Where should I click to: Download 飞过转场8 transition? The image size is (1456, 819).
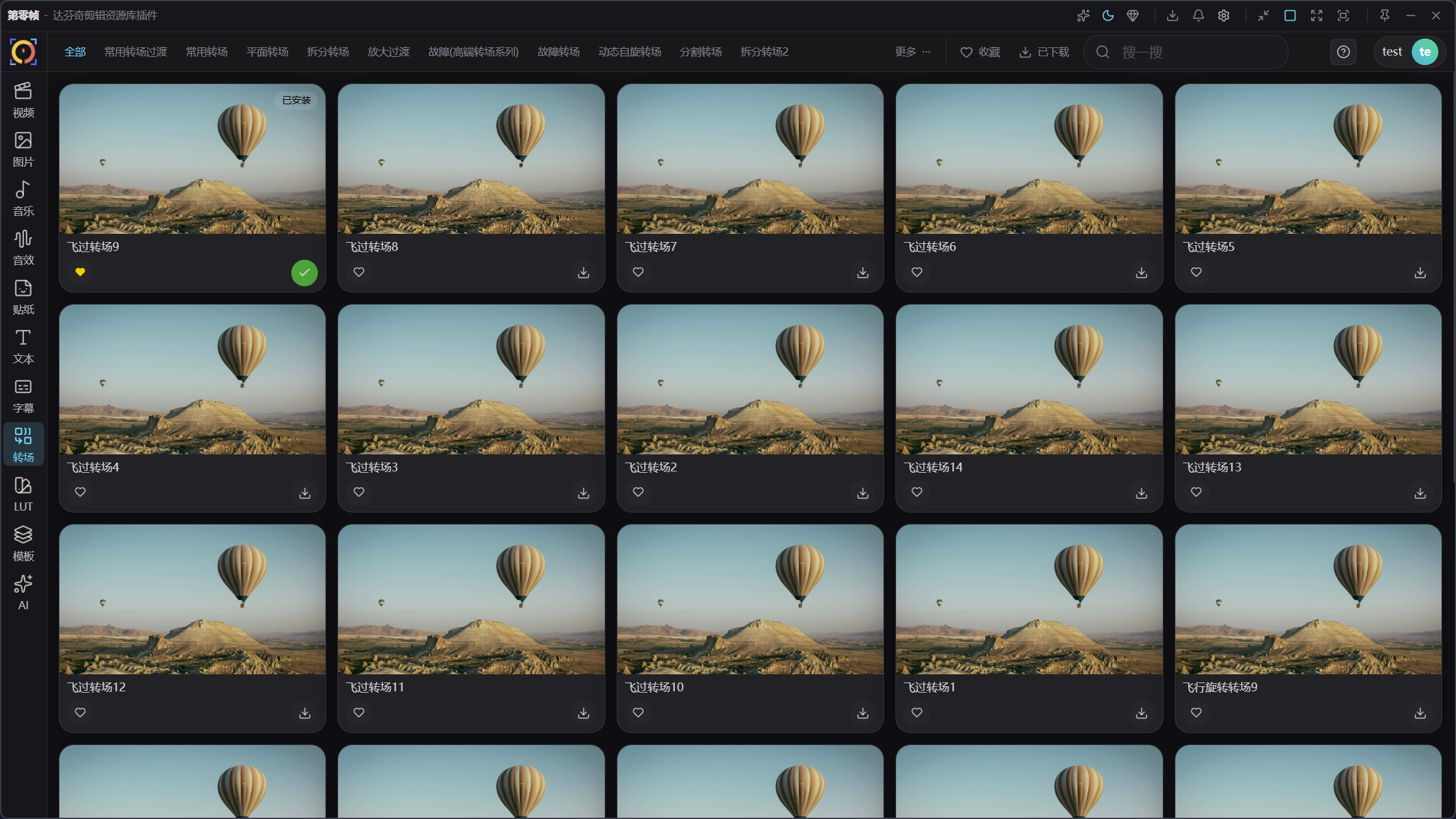(x=583, y=272)
